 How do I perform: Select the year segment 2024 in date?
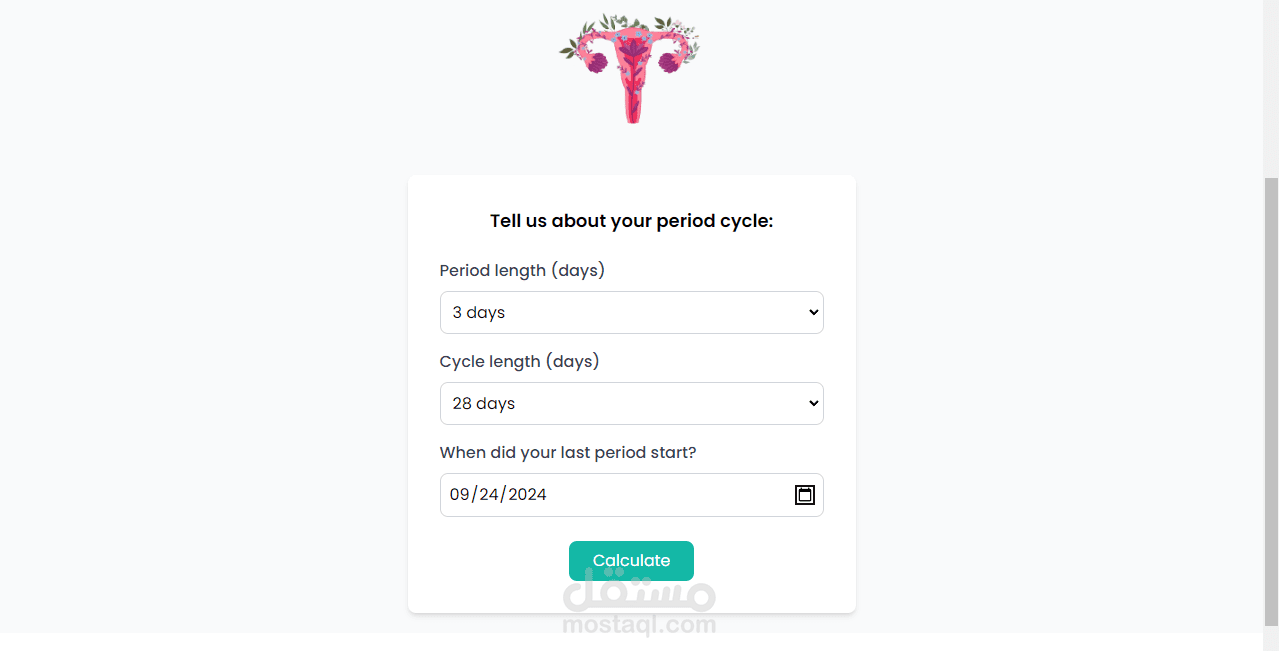(527, 495)
